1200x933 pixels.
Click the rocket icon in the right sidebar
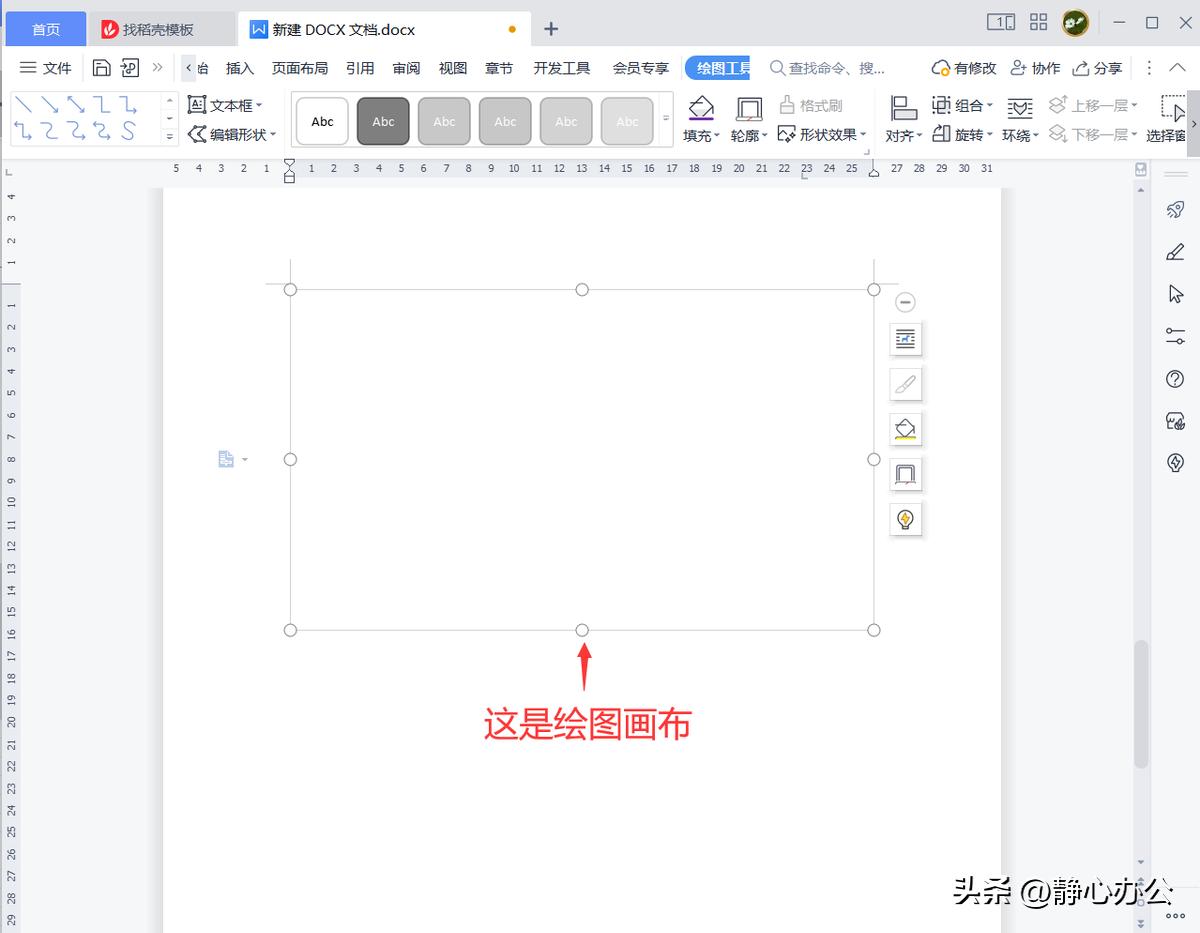pyautogui.click(x=1175, y=209)
